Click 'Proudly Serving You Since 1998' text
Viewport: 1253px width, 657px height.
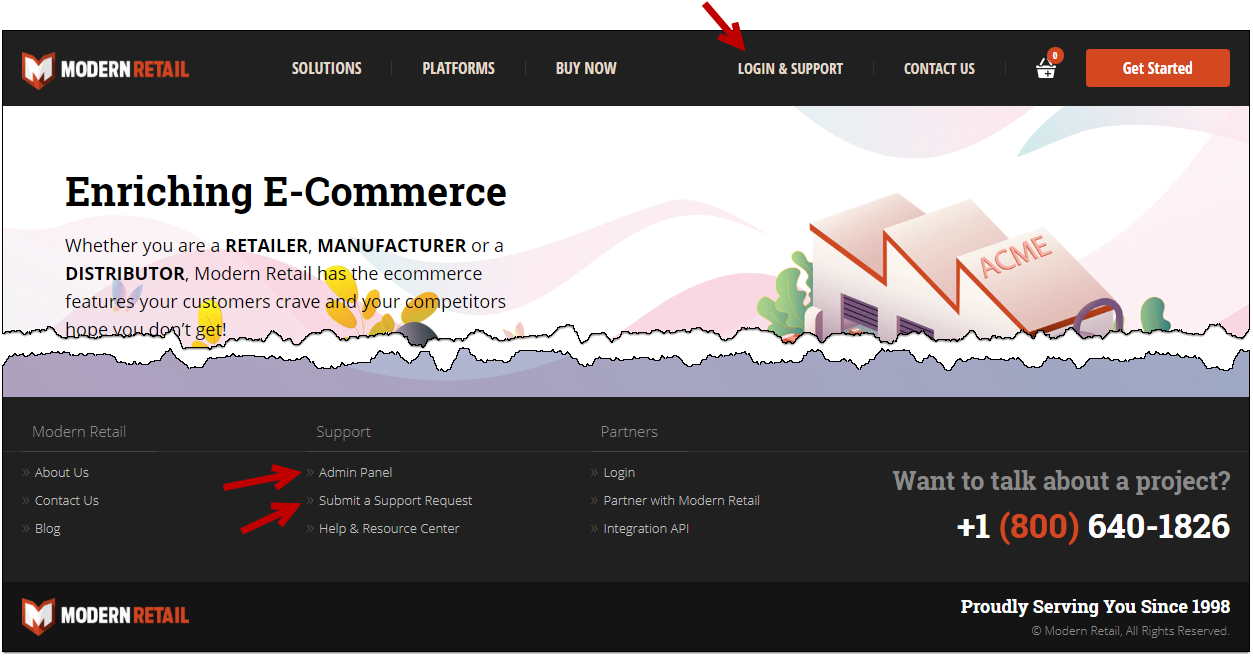[1095, 607]
